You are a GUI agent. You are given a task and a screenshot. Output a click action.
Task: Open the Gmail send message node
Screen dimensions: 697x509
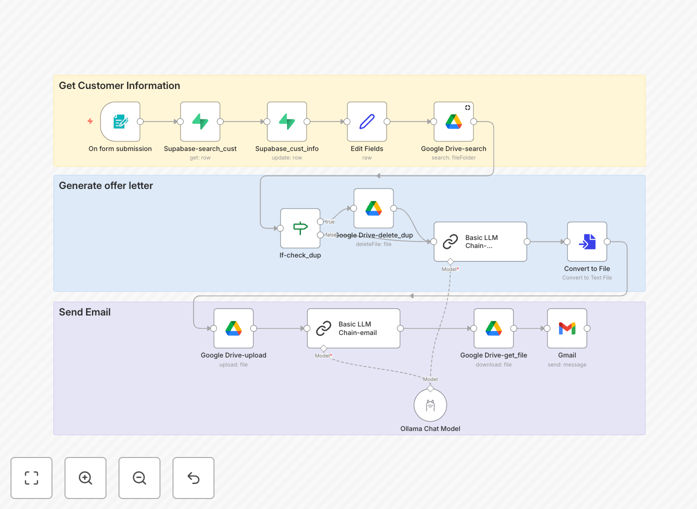pos(567,328)
